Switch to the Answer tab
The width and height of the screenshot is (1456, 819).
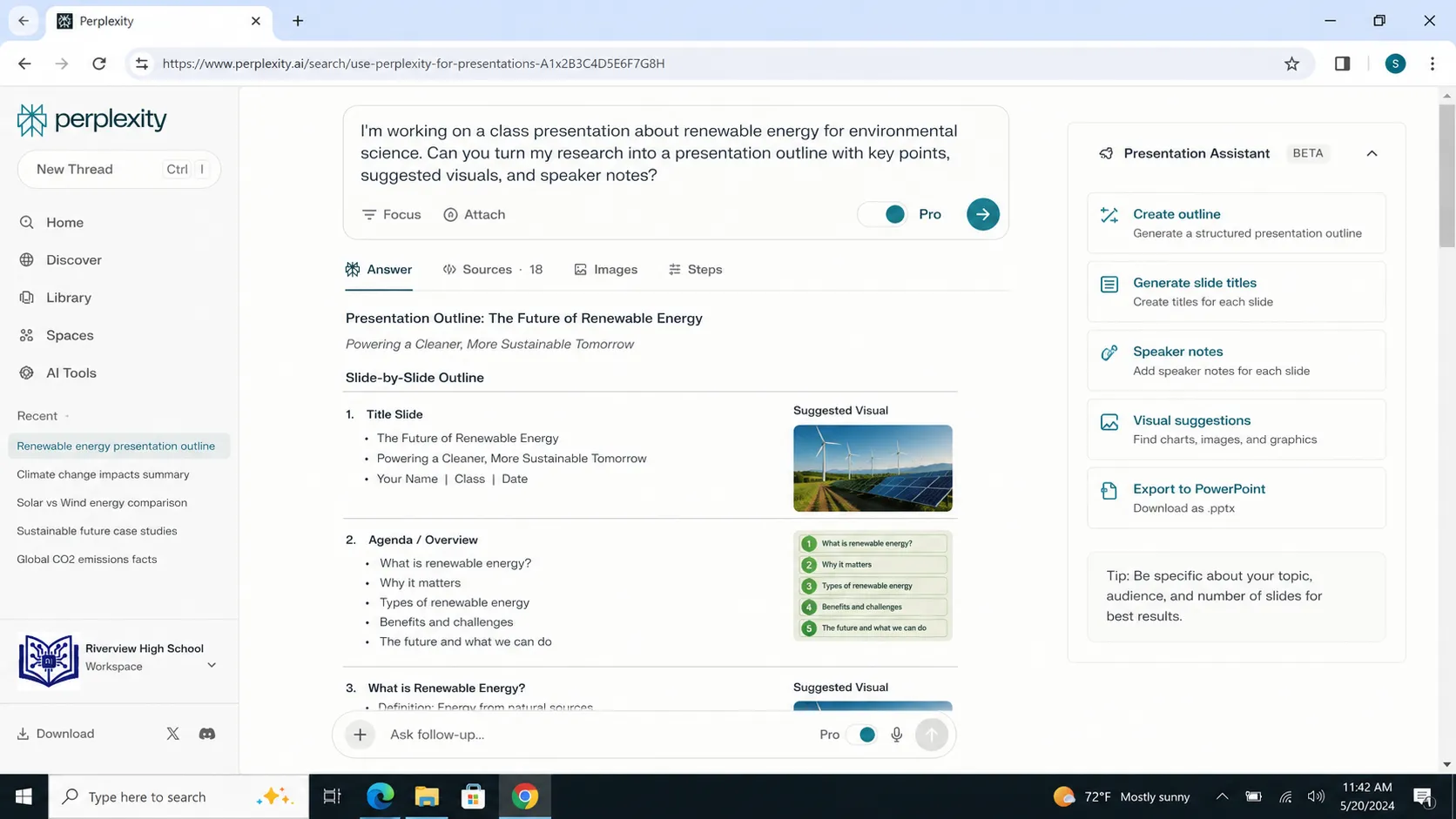[379, 270]
